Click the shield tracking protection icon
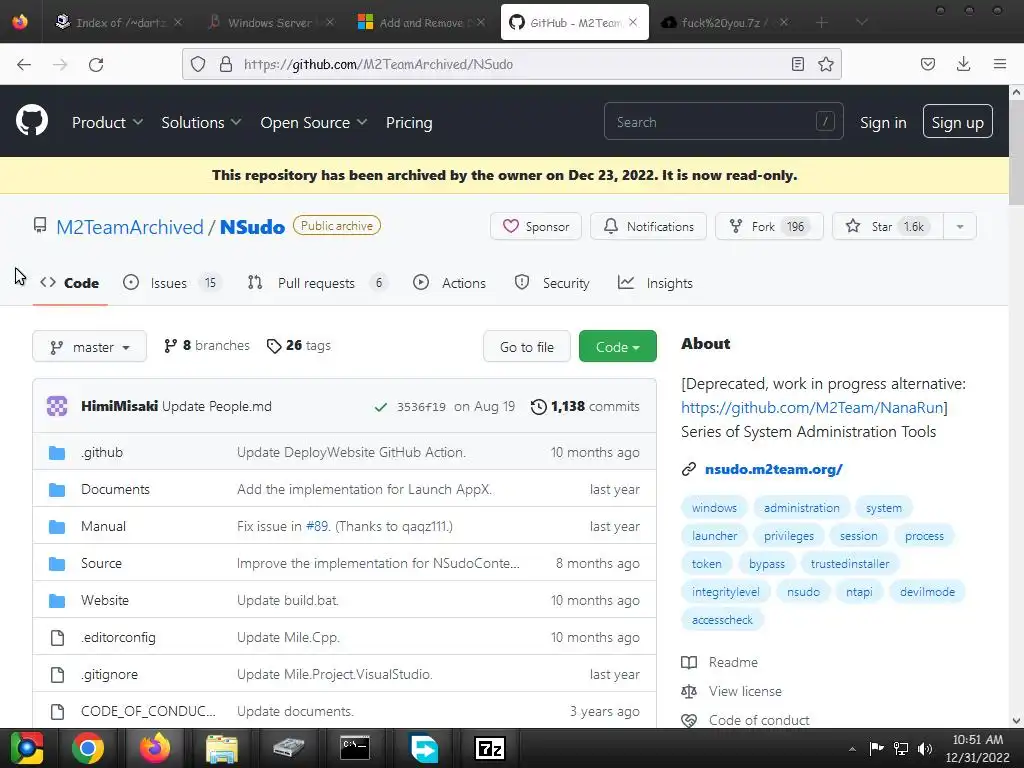The width and height of the screenshot is (1024, 768). [198, 64]
